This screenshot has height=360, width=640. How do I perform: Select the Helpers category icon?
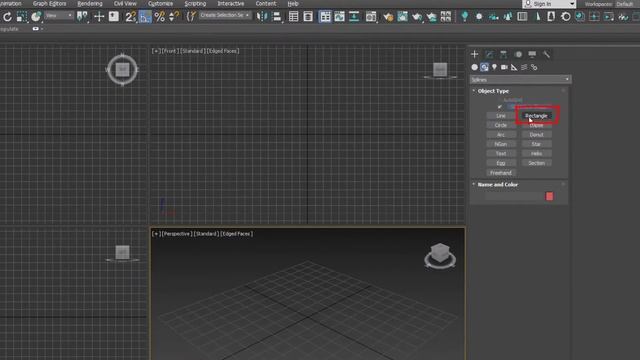coord(514,67)
